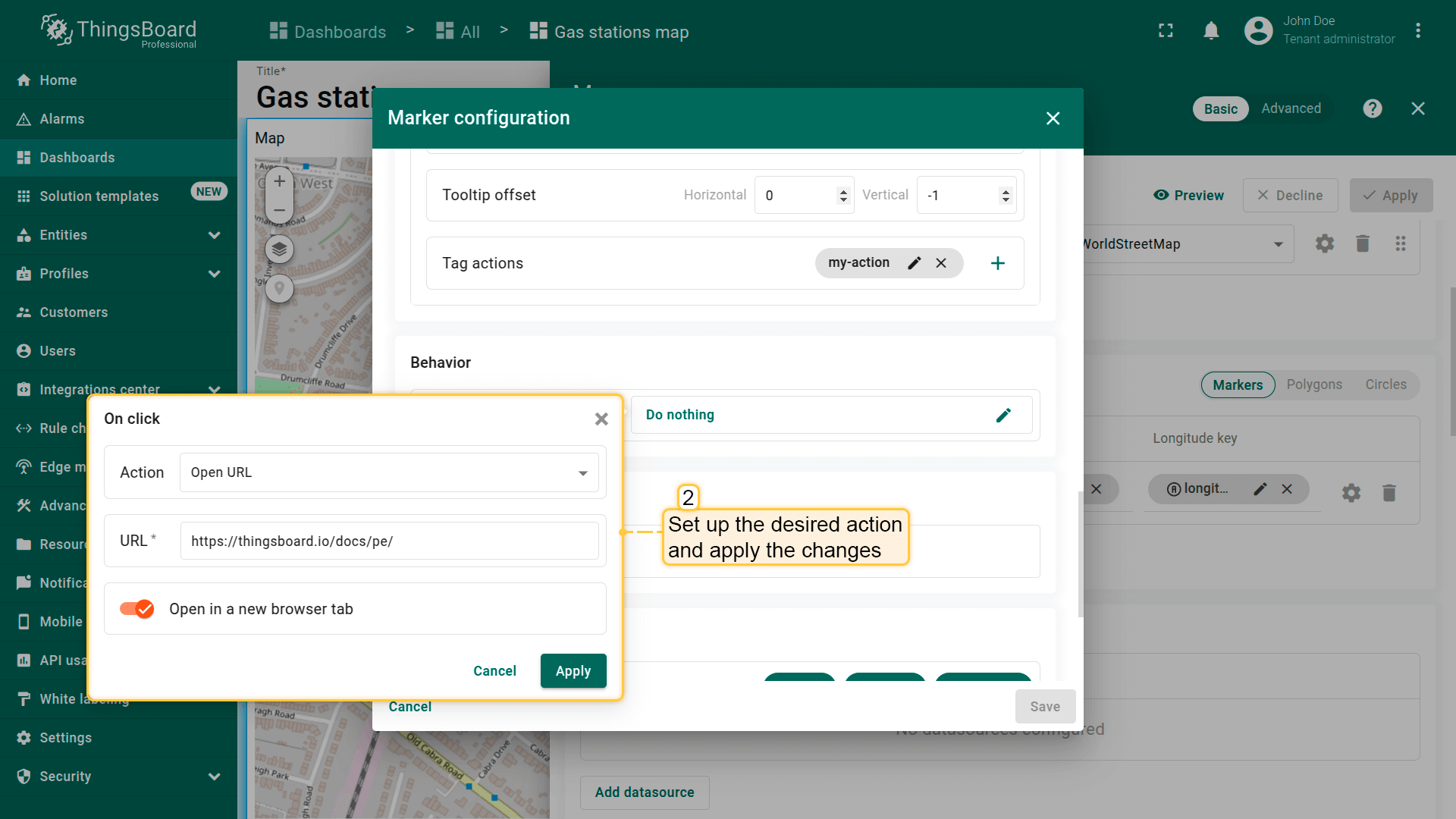This screenshot has width=1456, height=819.
Task: Open the notifications bell
Action: coord(1211,31)
